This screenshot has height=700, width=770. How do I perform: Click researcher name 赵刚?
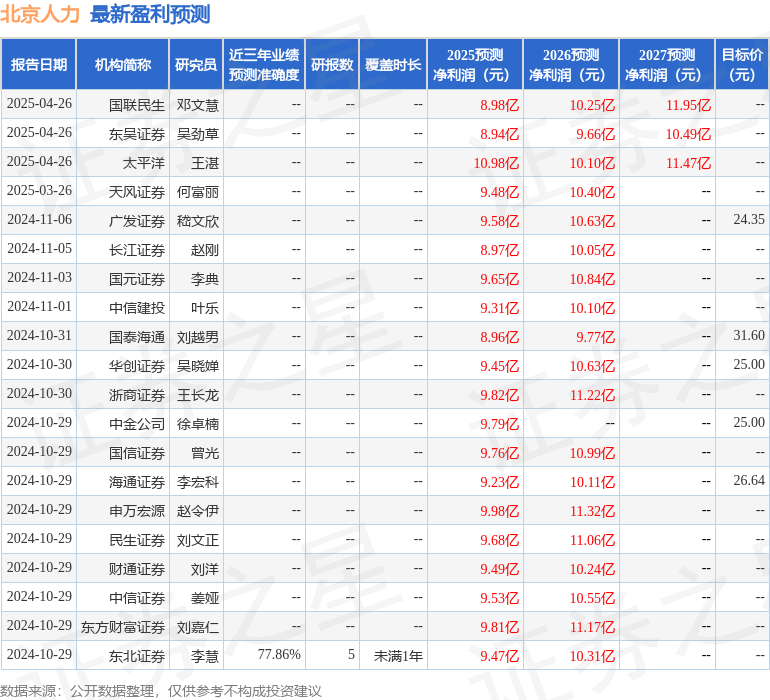click(x=205, y=250)
